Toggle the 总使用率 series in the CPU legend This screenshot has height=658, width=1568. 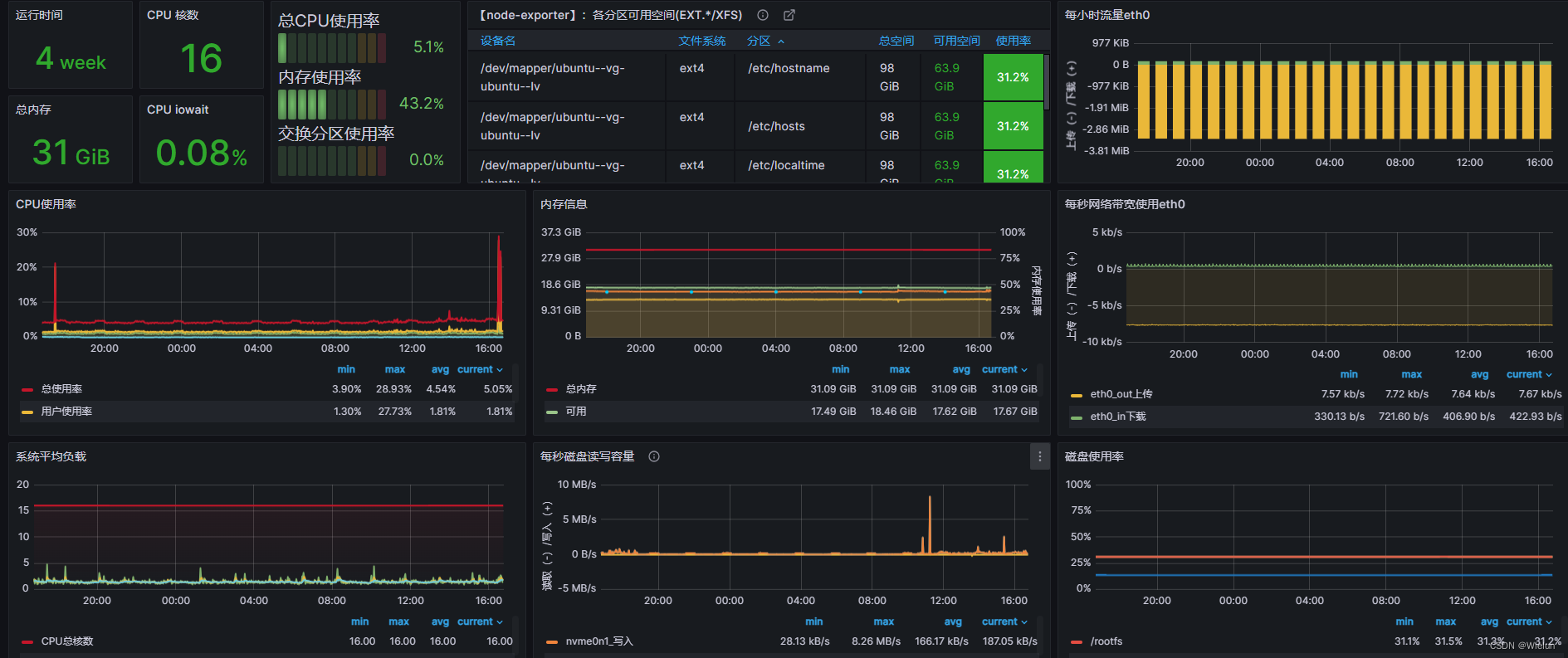click(61, 389)
